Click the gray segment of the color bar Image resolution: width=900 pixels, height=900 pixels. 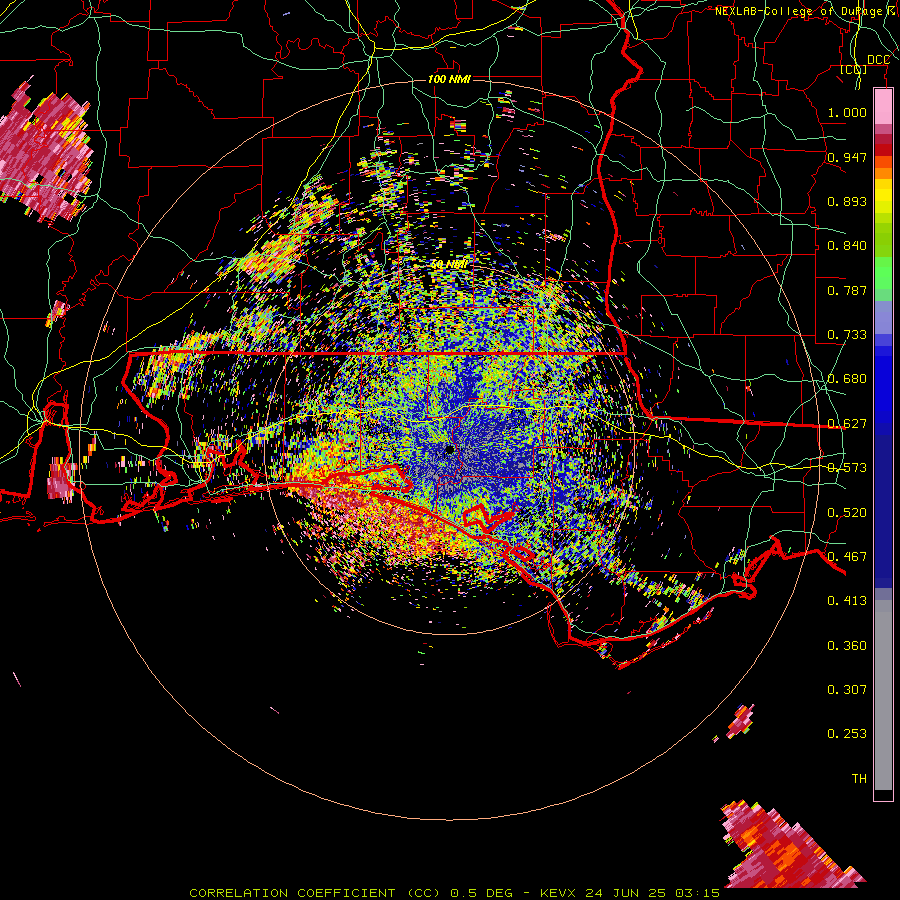point(883,695)
